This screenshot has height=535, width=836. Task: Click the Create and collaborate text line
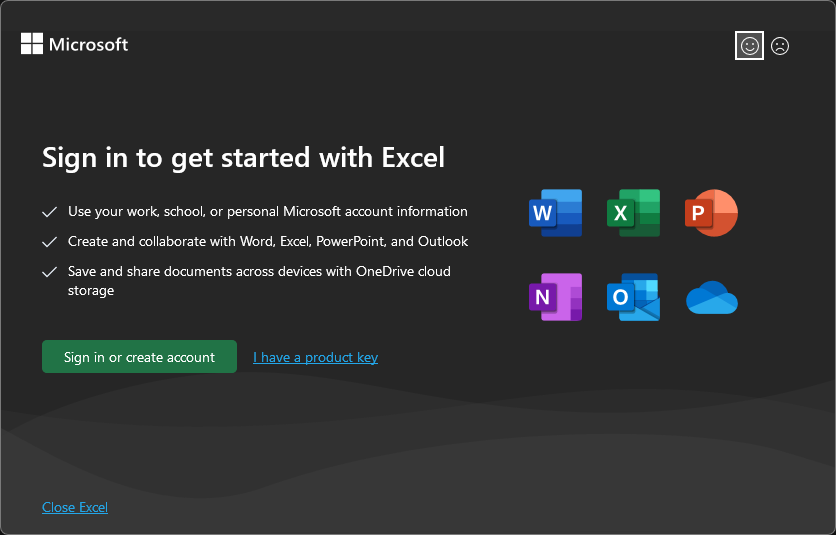[268, 242]
